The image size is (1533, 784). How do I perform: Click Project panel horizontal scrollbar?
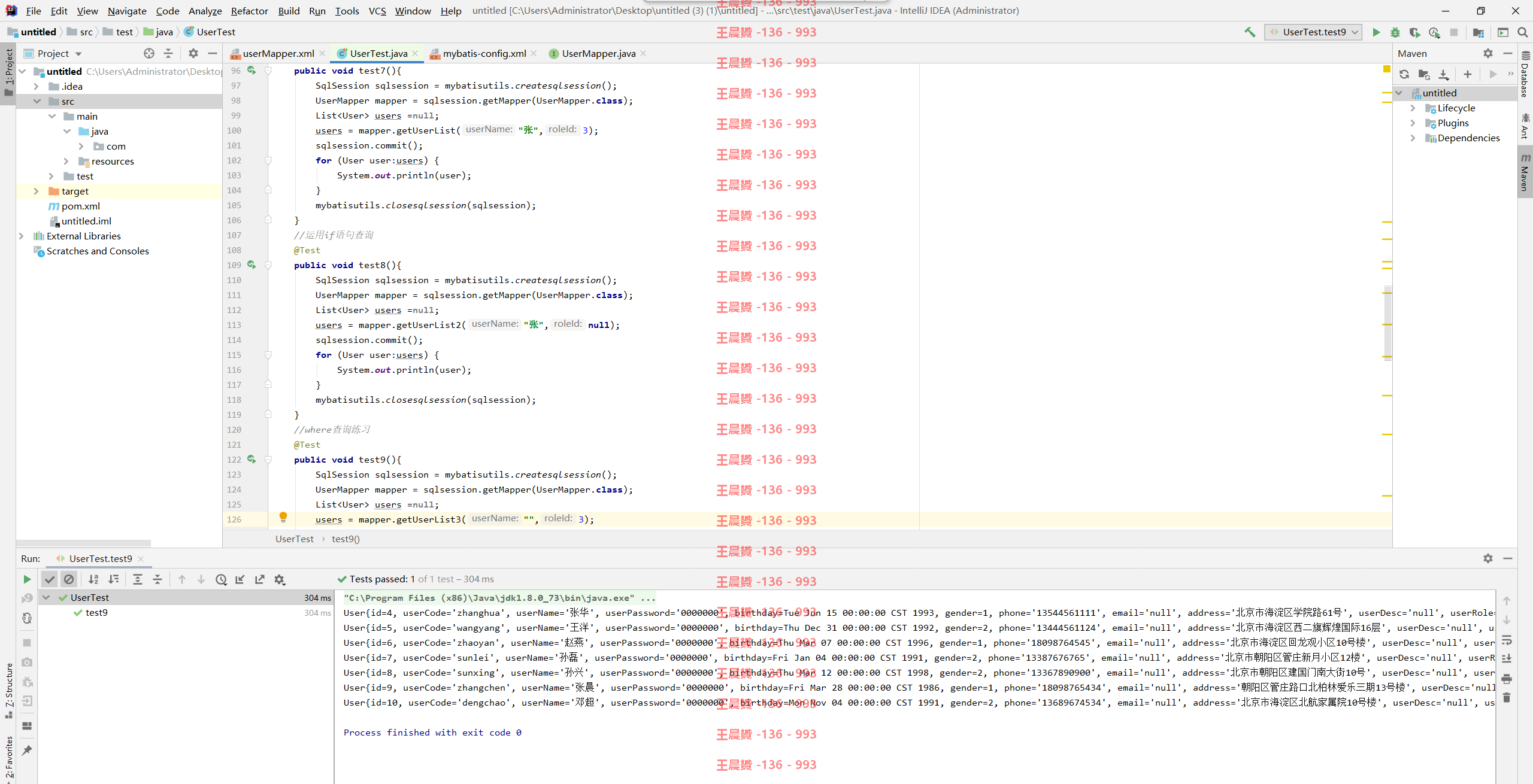(x=83, y=543)
